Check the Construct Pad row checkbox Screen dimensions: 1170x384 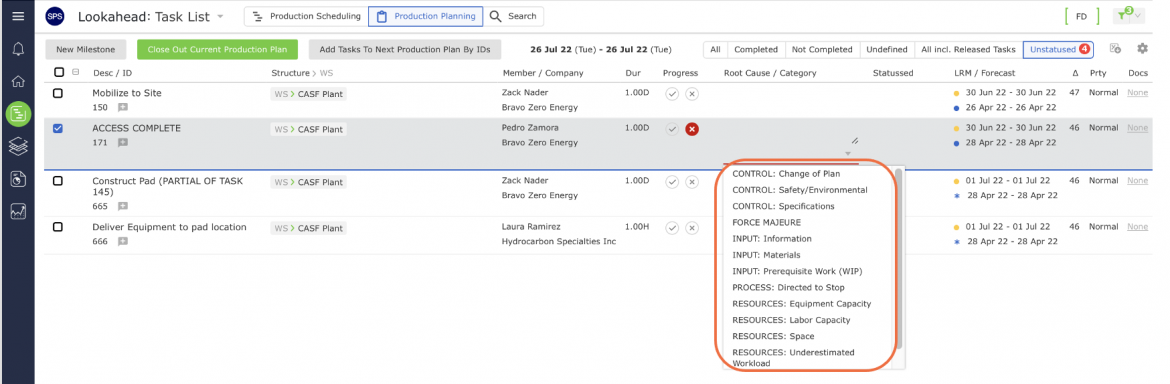pos(58,181)
